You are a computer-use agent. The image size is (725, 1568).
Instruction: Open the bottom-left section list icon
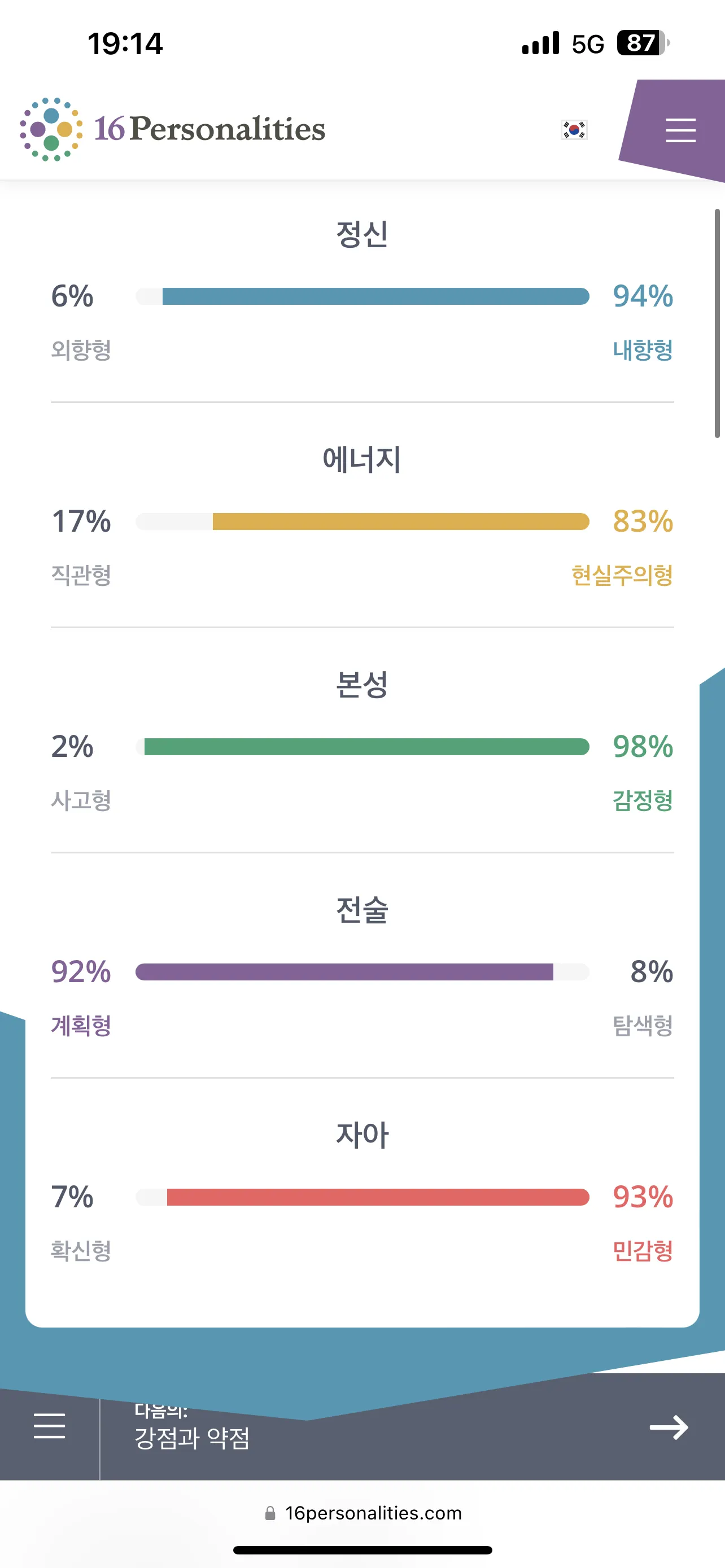click(x=49, y=1426)
